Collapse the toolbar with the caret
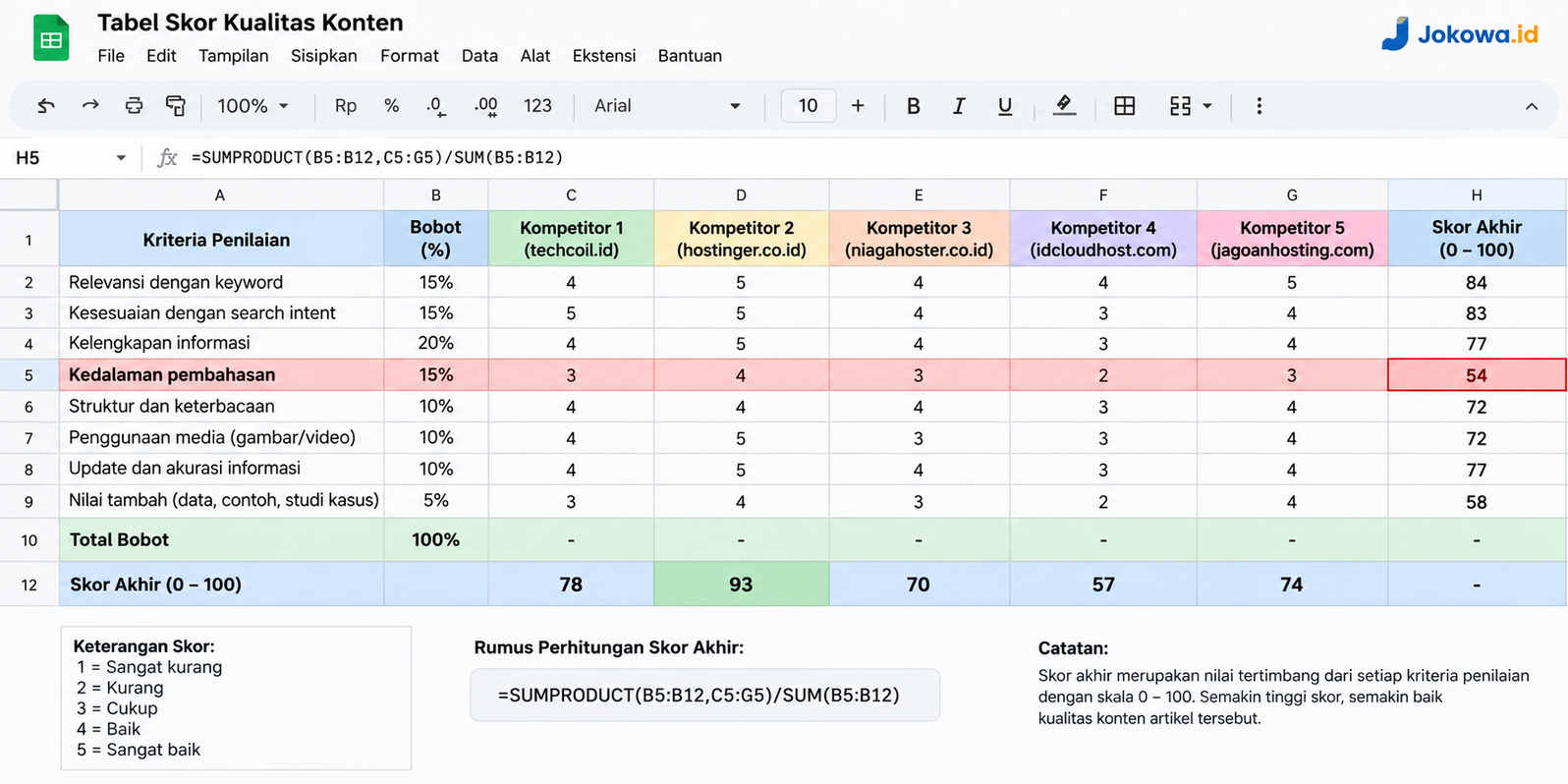Image resolution: width=1568 pixels, height=784 pixels. click(x=1531, y=106)
